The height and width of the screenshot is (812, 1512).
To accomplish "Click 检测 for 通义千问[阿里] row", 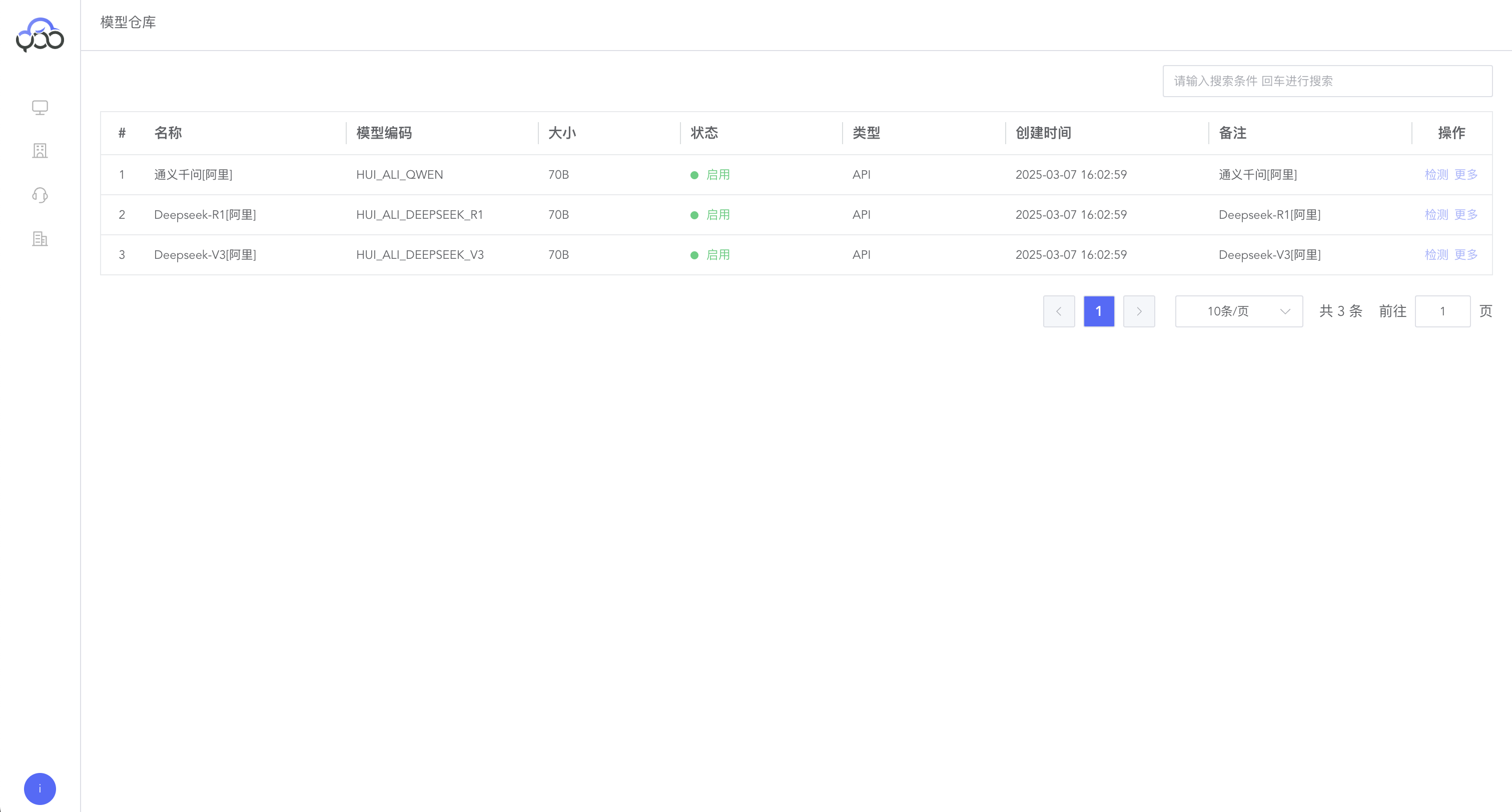I will pos(1436,174).
